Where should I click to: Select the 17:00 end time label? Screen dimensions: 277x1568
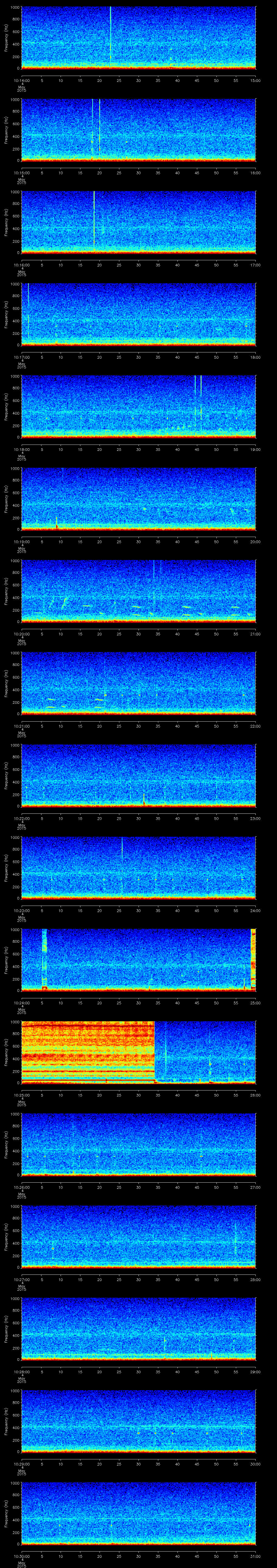pyautogui.click(x=255, y=265)
